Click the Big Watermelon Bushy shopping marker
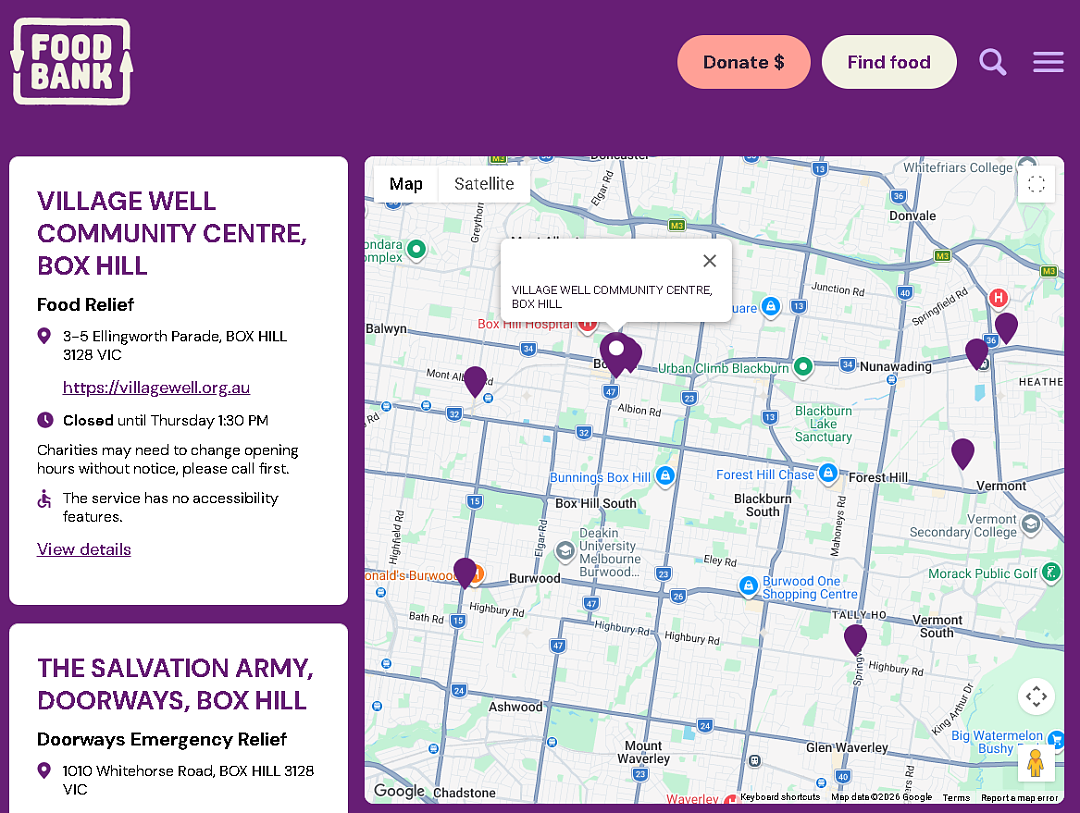 [x=1056, y=740]
